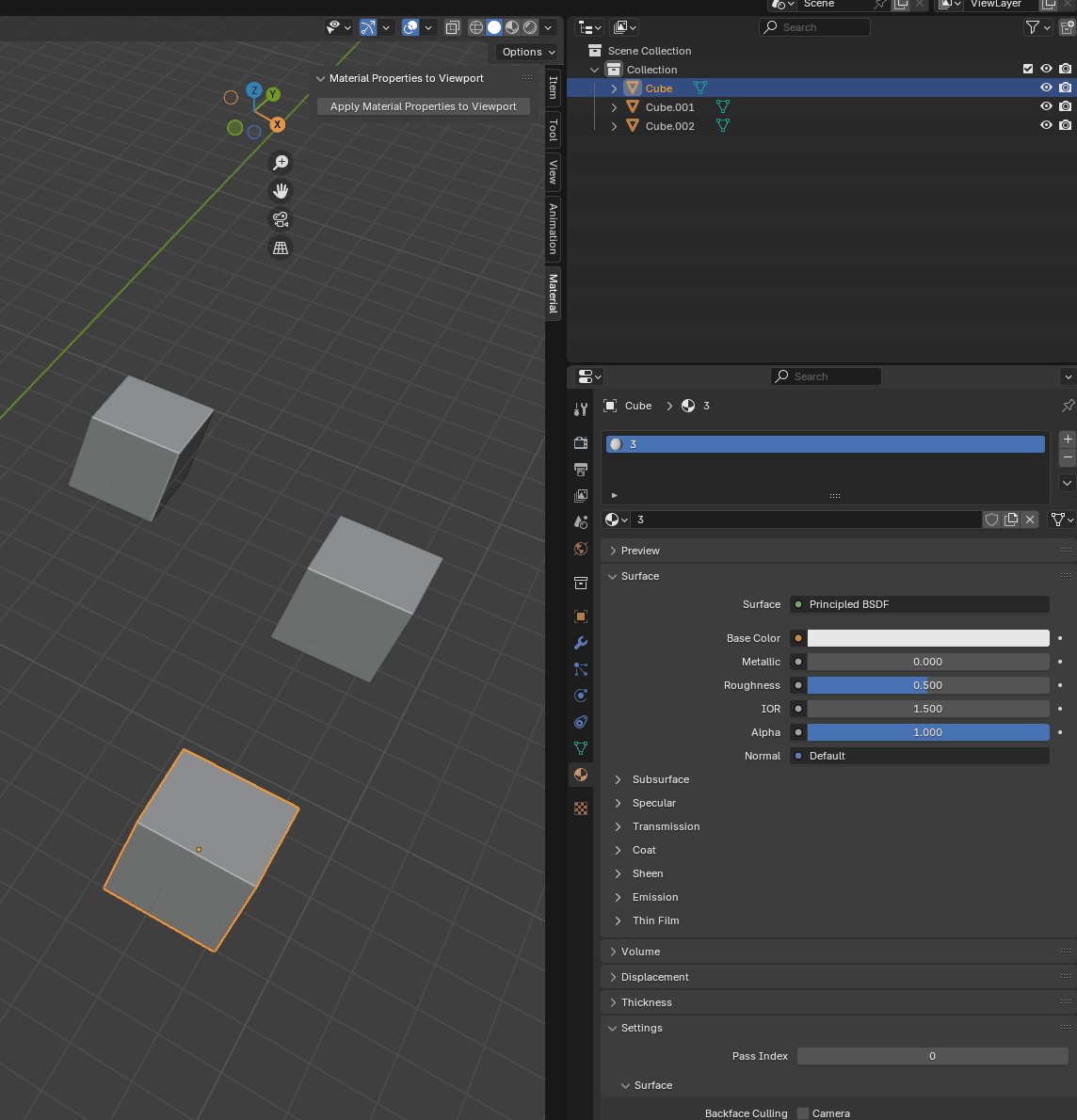This screenshot has width=1077, height=1120.
Task: Open the Animation sidebar tab
Action: pos(553,229)
